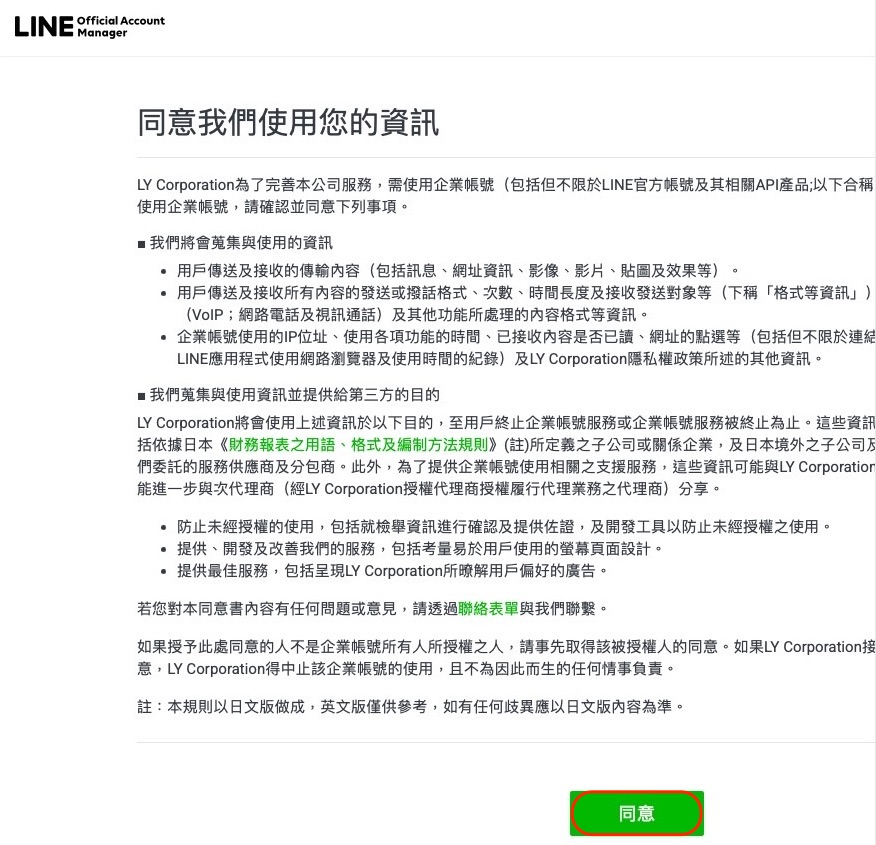This screenshot has height=845, width=876.
Task: Click the bullet starting 企業帳號使用的IP位址
Action: pos(526,347)
